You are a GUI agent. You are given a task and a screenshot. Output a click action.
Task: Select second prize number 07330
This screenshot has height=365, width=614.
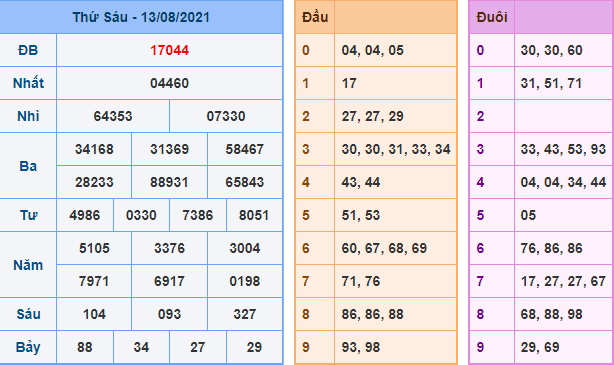[226, 116]
